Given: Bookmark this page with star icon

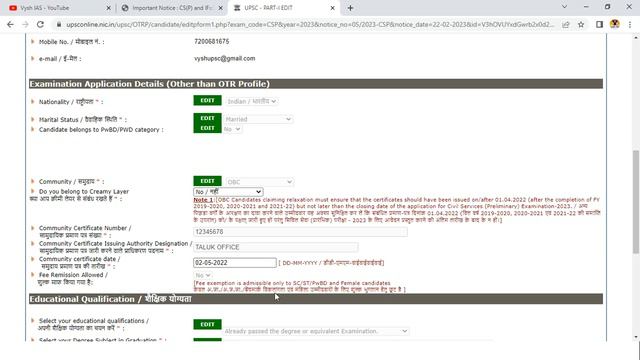Looking at the screenshot, I should coord(581,24).
